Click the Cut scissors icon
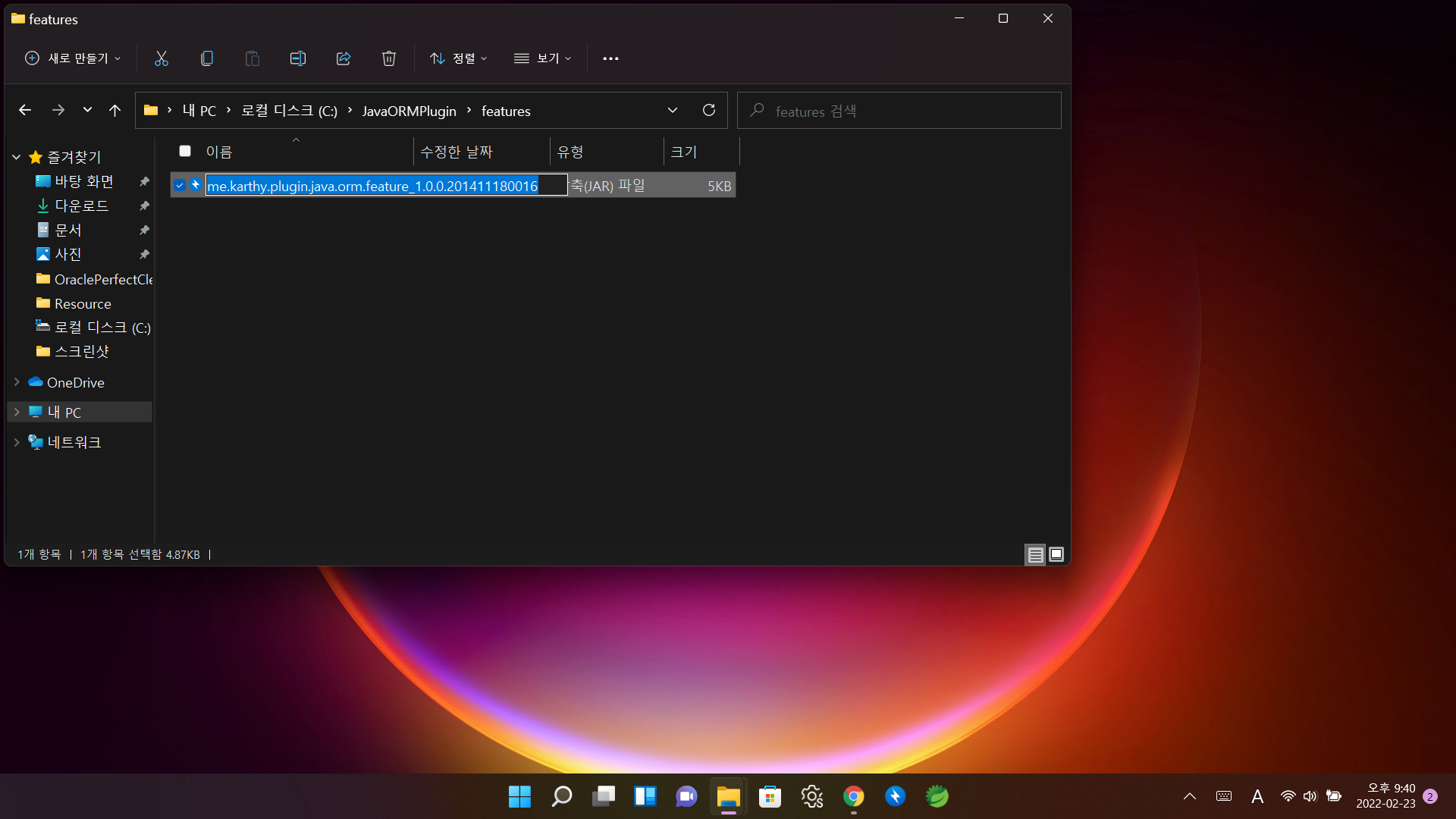Image resolution: width=1456 pixels, height=819 pixels. (162, 58)
